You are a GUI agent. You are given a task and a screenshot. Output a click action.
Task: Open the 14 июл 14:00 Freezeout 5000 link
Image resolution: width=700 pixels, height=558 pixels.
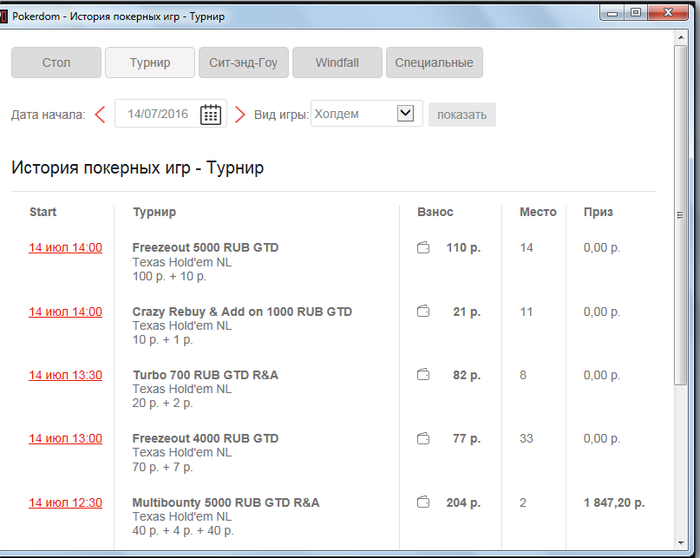[66, 248]
